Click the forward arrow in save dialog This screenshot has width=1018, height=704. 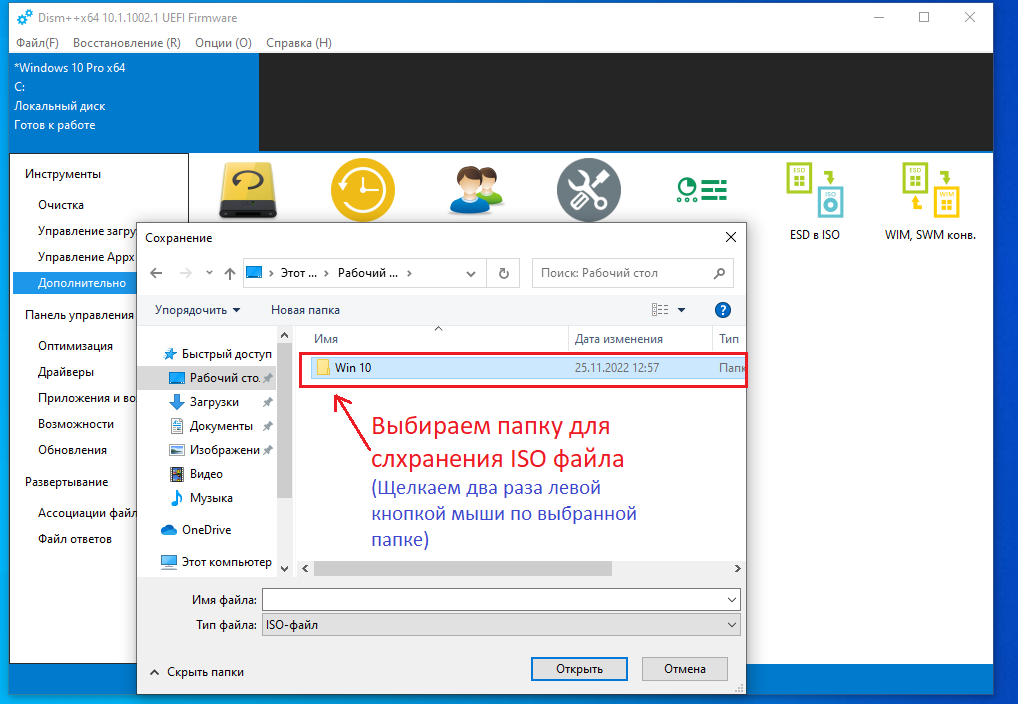[186, 273]
